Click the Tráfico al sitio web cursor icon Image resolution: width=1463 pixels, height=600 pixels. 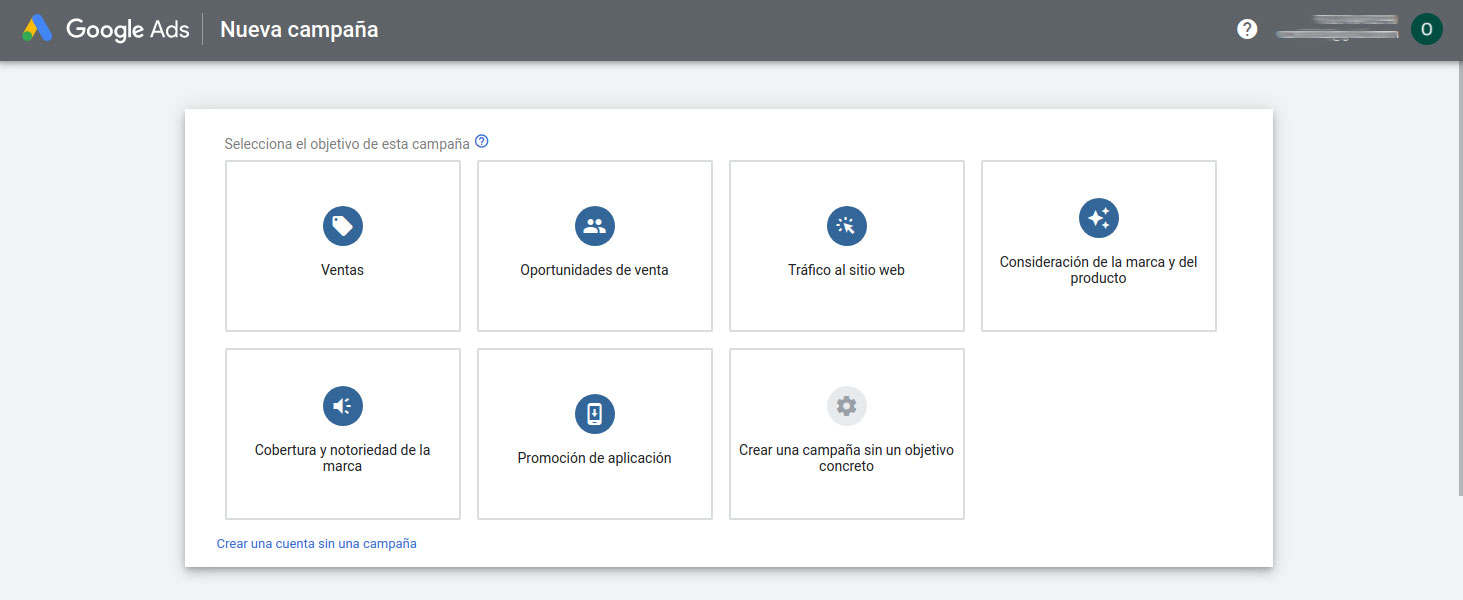point(847,226)
